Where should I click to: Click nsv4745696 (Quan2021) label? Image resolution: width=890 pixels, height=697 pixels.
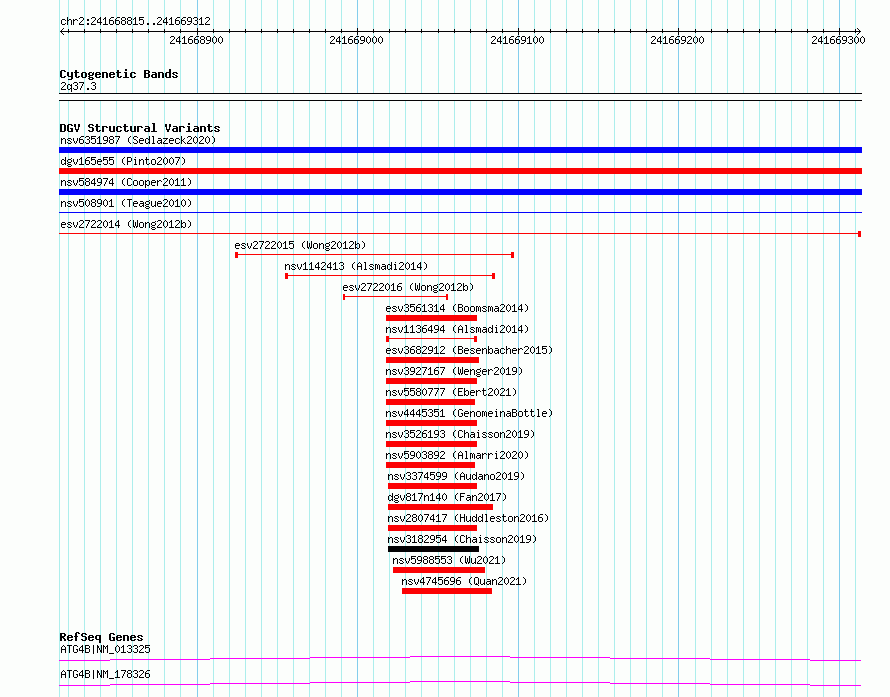pyautogui.click(x=464, y=581)
